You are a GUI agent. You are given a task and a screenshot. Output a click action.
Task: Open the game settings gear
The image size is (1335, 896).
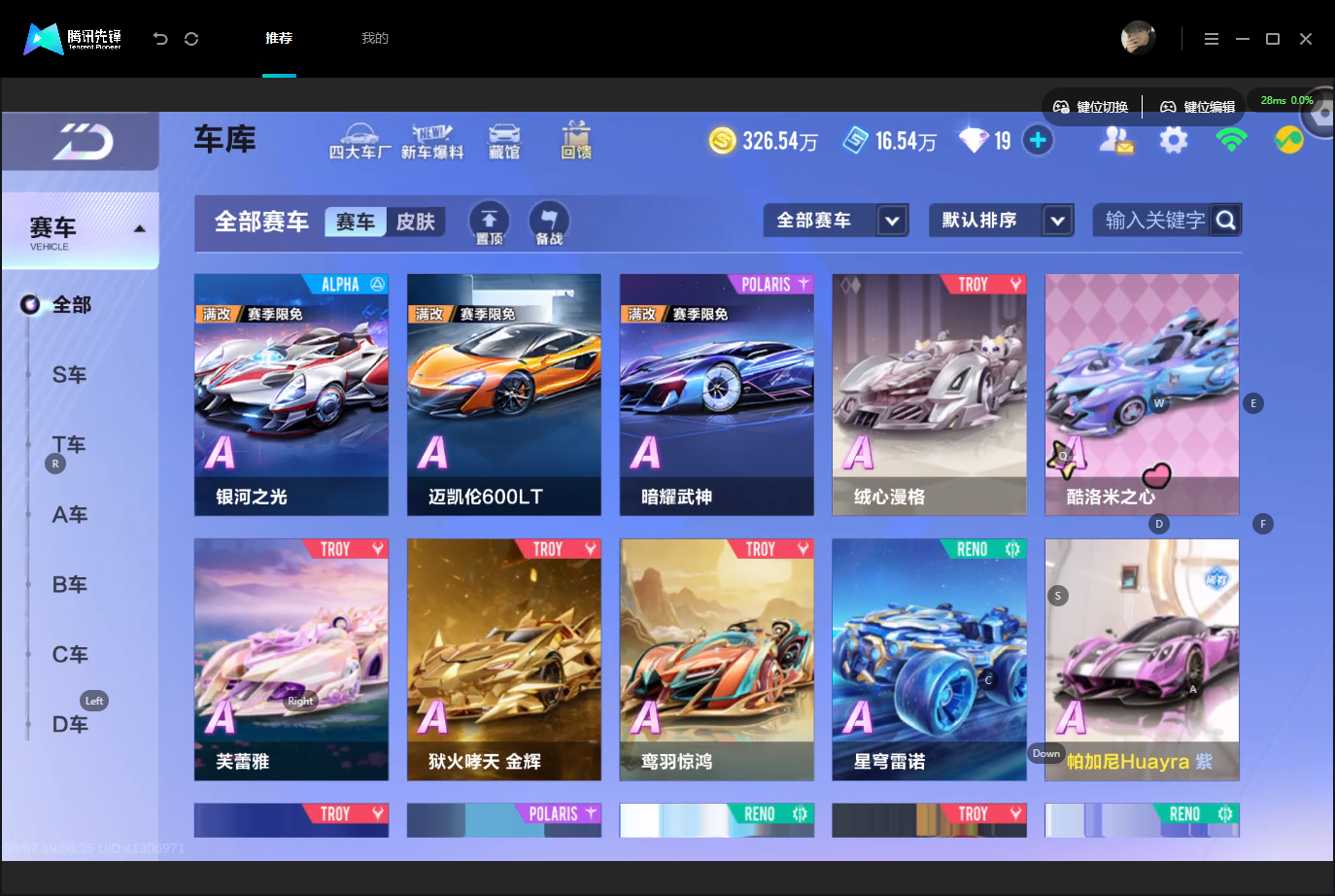(1174, 141)
